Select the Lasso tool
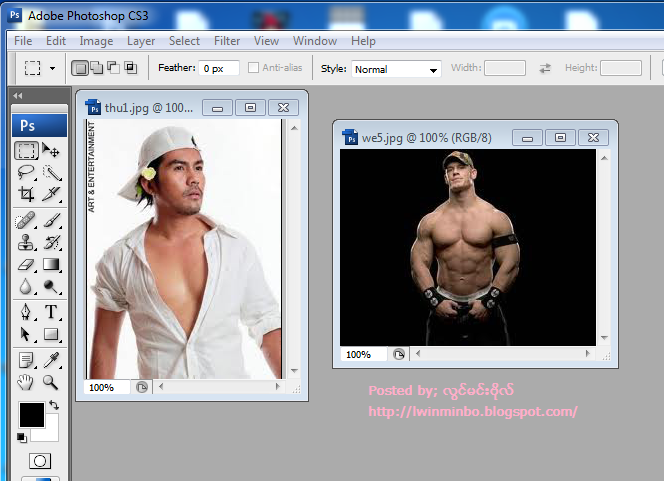664x481 pixels. pyautogui.click(x=26, y=172)
